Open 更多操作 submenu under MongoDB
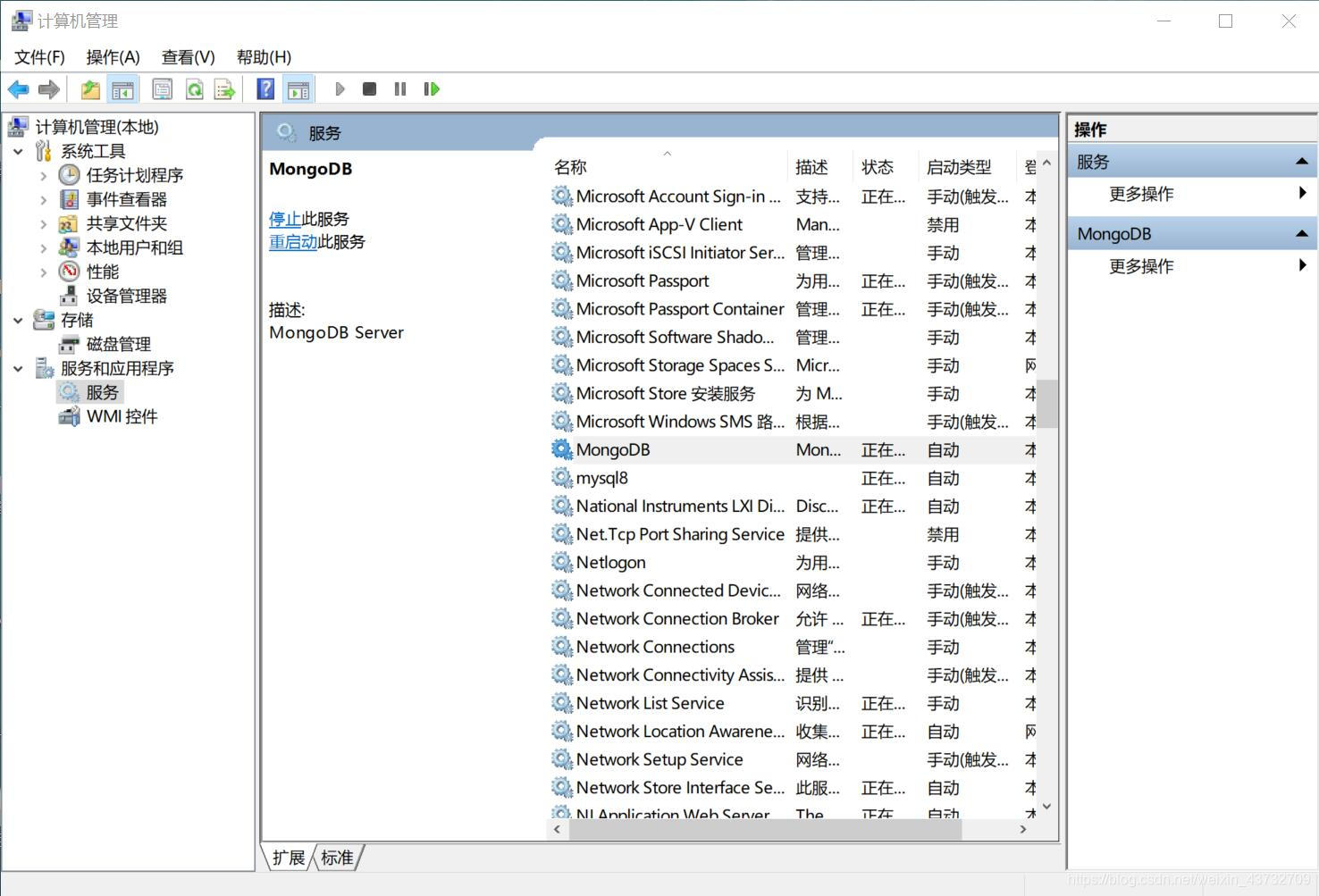The width and height of the screenshot is (1319, 896). 1192,265
